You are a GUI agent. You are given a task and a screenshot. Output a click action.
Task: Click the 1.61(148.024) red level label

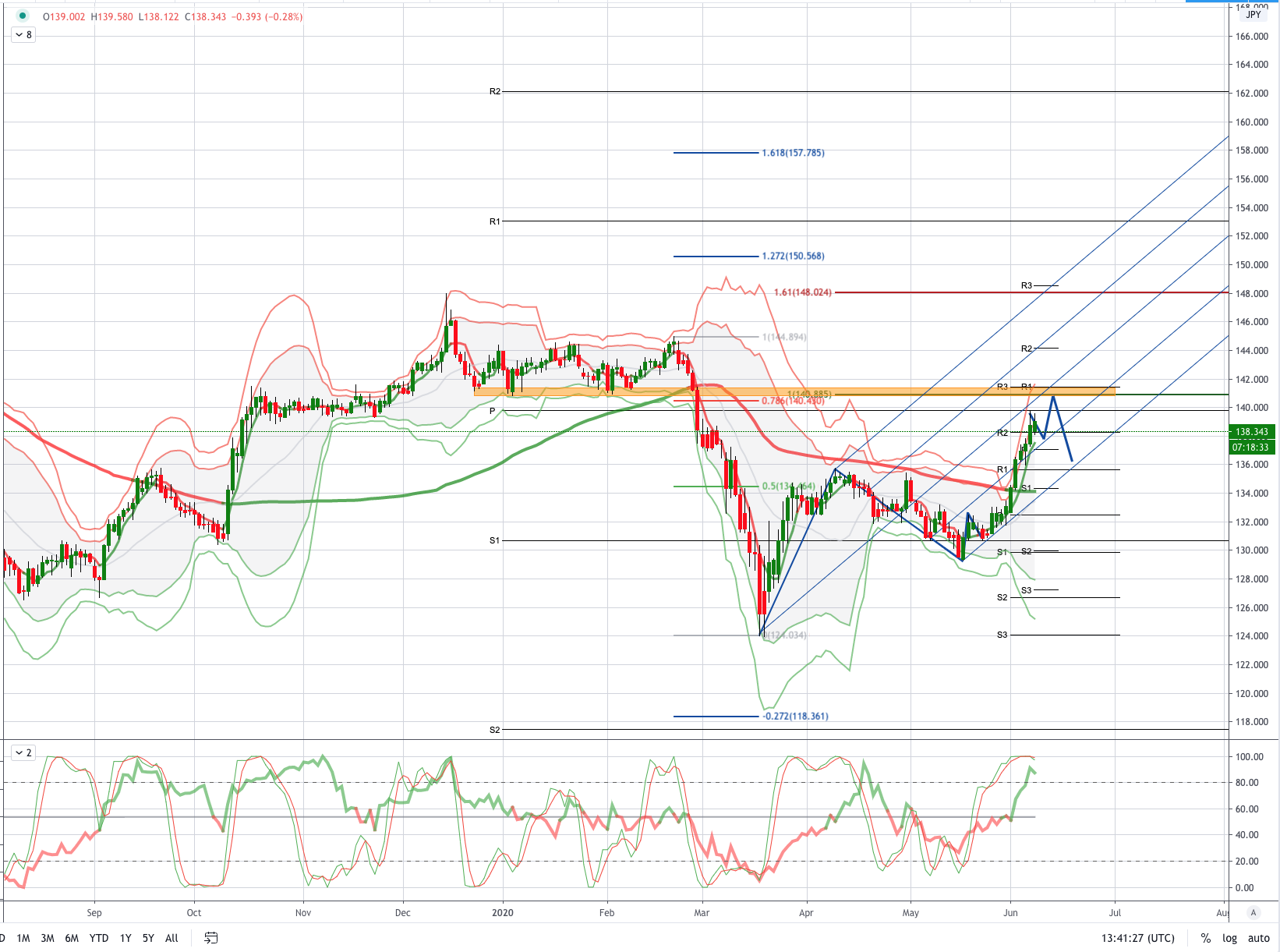[802, 292]
